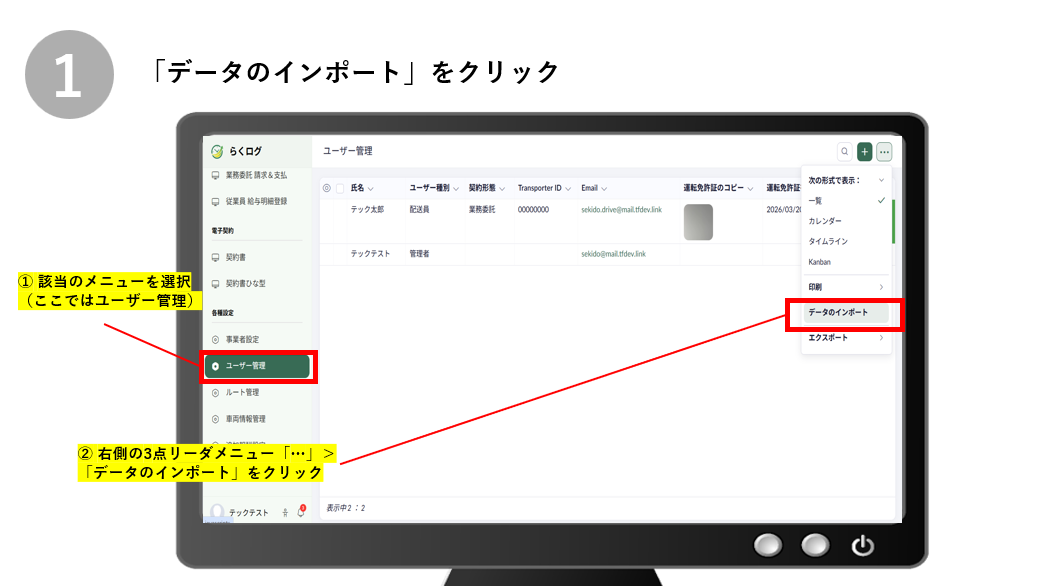Click the sekido.drive@mail.tfdev.link email link
The height and width of the screenshot is (586, 1053).
620,211
